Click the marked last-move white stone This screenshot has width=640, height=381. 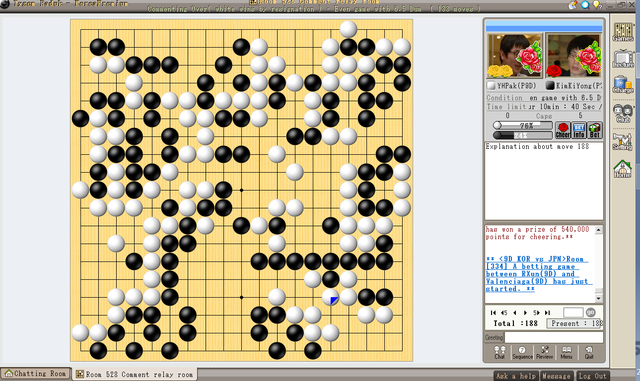pos(331,297)
